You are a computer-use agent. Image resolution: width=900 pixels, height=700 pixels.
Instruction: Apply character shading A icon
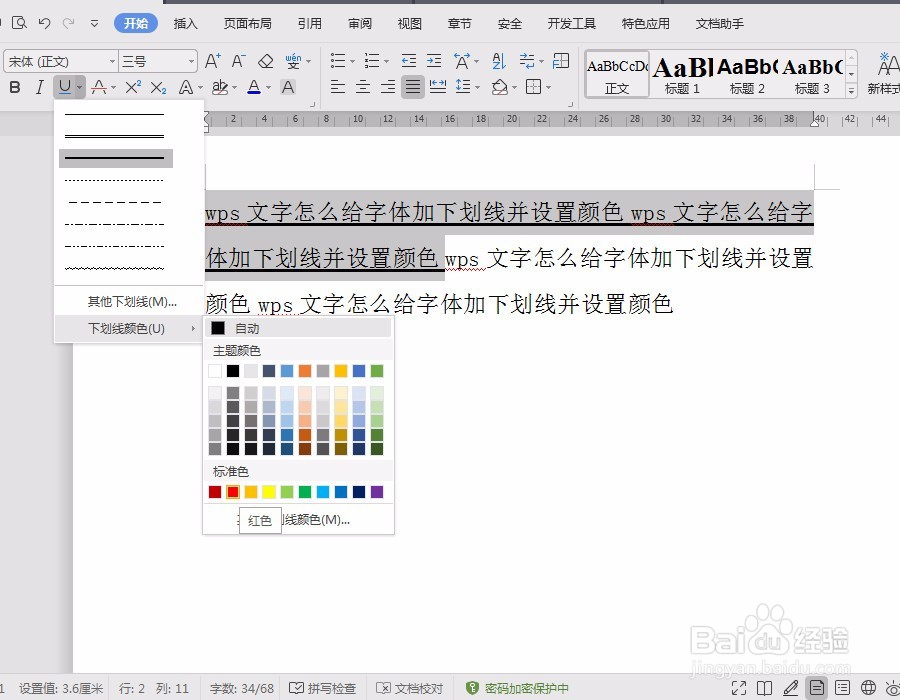coord(288,87)
